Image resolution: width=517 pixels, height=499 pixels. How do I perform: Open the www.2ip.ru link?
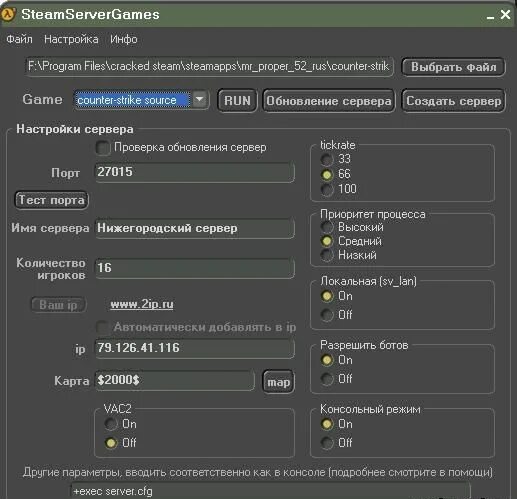pos(142,304)
